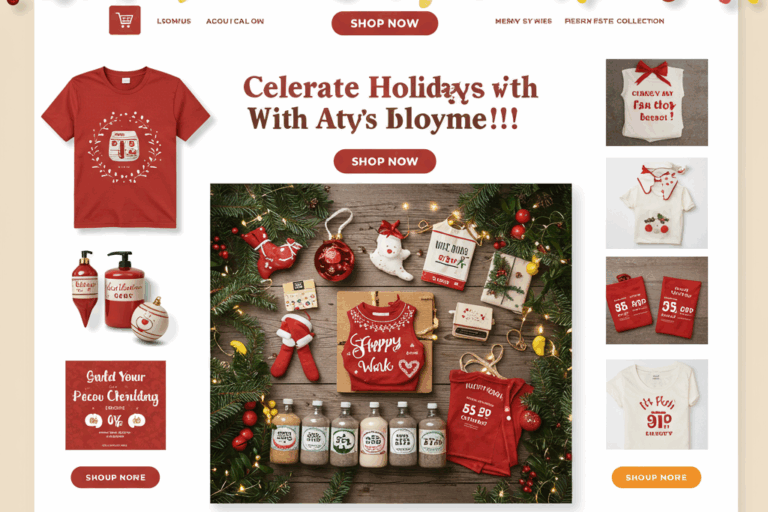Open the red discount promo card
Viewport: 768px width, 512px height.
coord(116,405)
